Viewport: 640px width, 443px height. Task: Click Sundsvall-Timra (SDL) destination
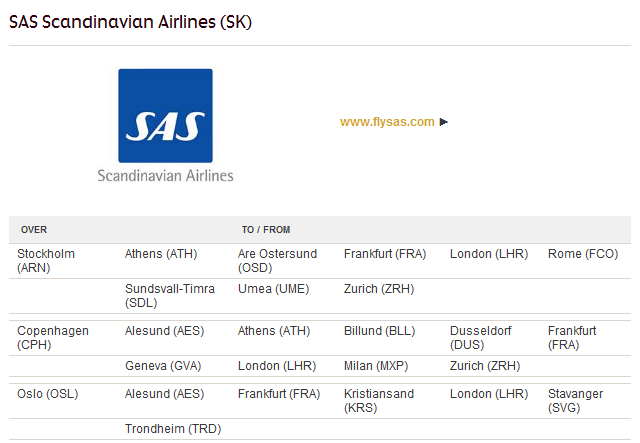pyautogui.click(x=169, y=296)
